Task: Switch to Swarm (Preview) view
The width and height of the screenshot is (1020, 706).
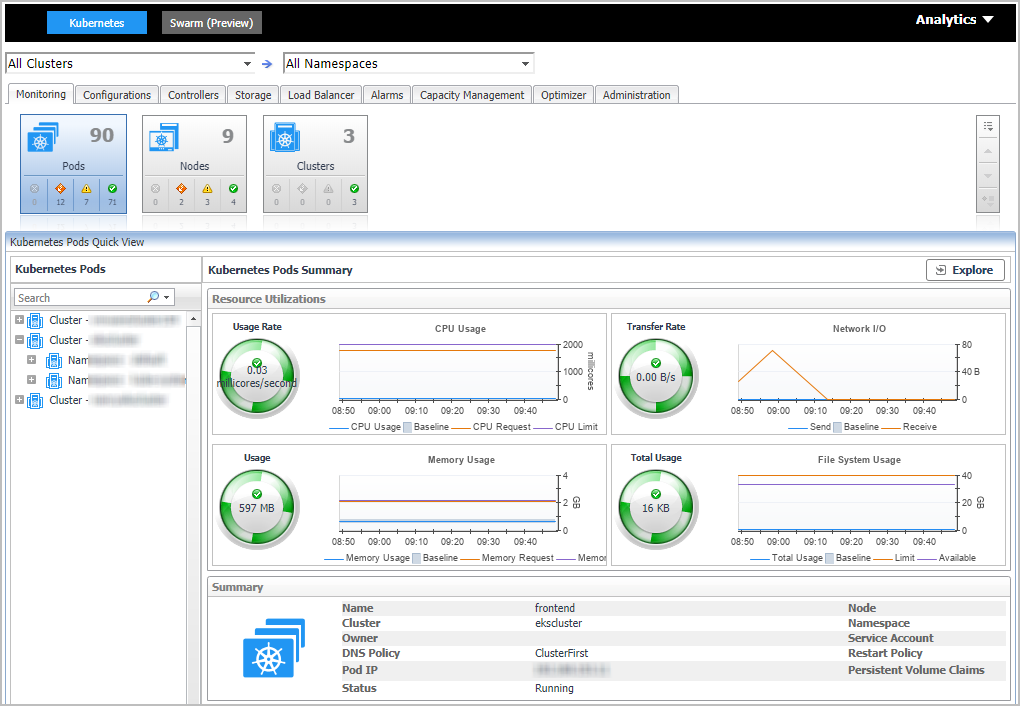Action: [211, 23]
